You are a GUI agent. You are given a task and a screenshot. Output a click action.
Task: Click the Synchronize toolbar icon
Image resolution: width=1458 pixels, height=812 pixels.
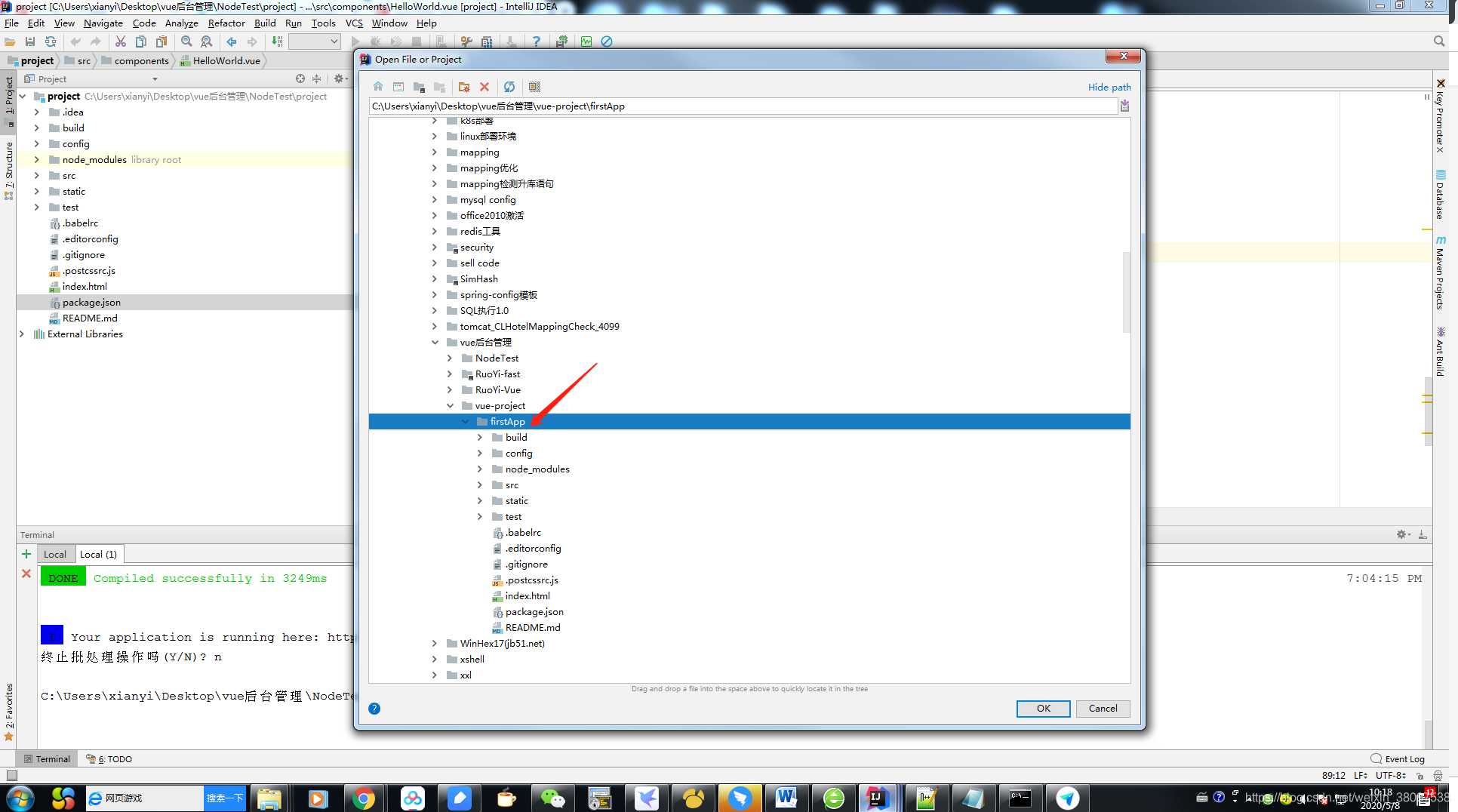(x=51, y=42)
